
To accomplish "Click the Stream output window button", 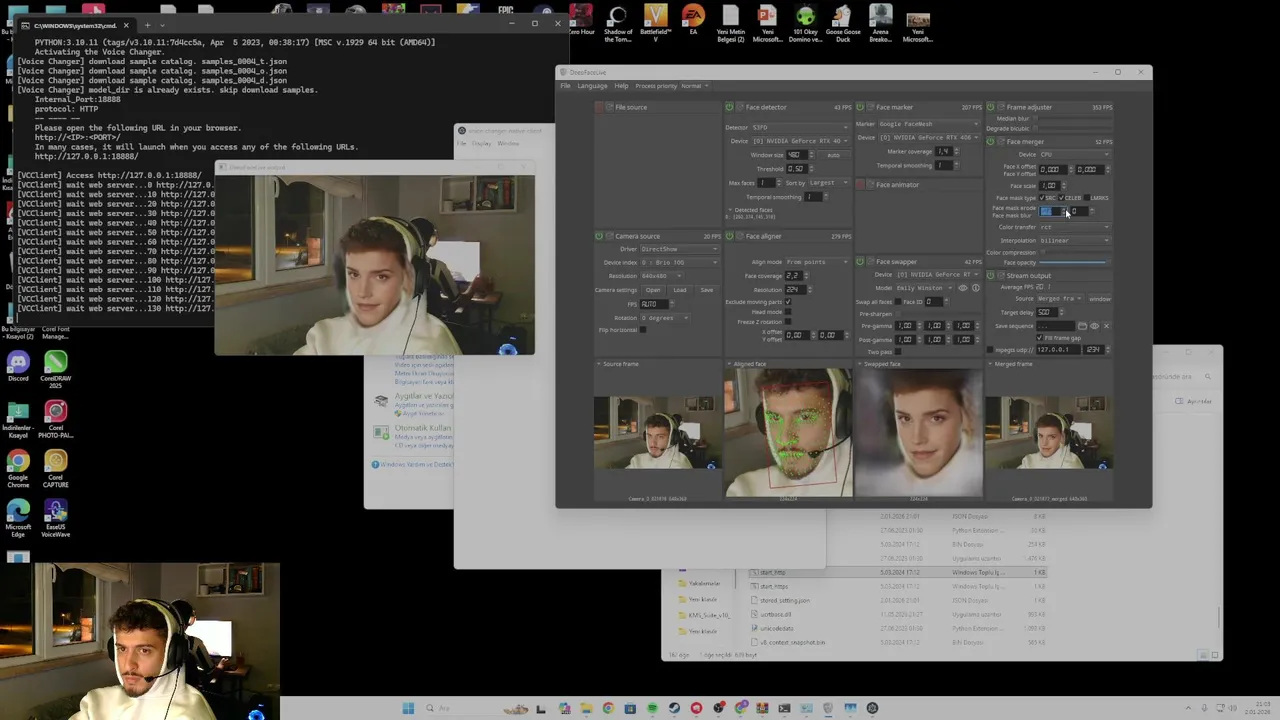I will pyautogui.click(x=1100, y=298).
